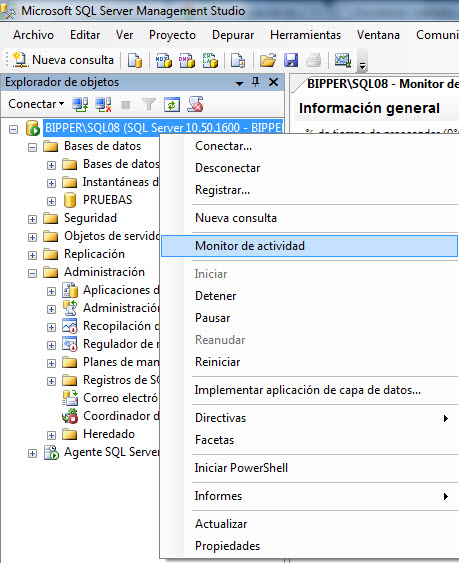Screen dimensions: 459x563
Task: Choose Reiniciar from context menu
Action: (x=309, y=362)
